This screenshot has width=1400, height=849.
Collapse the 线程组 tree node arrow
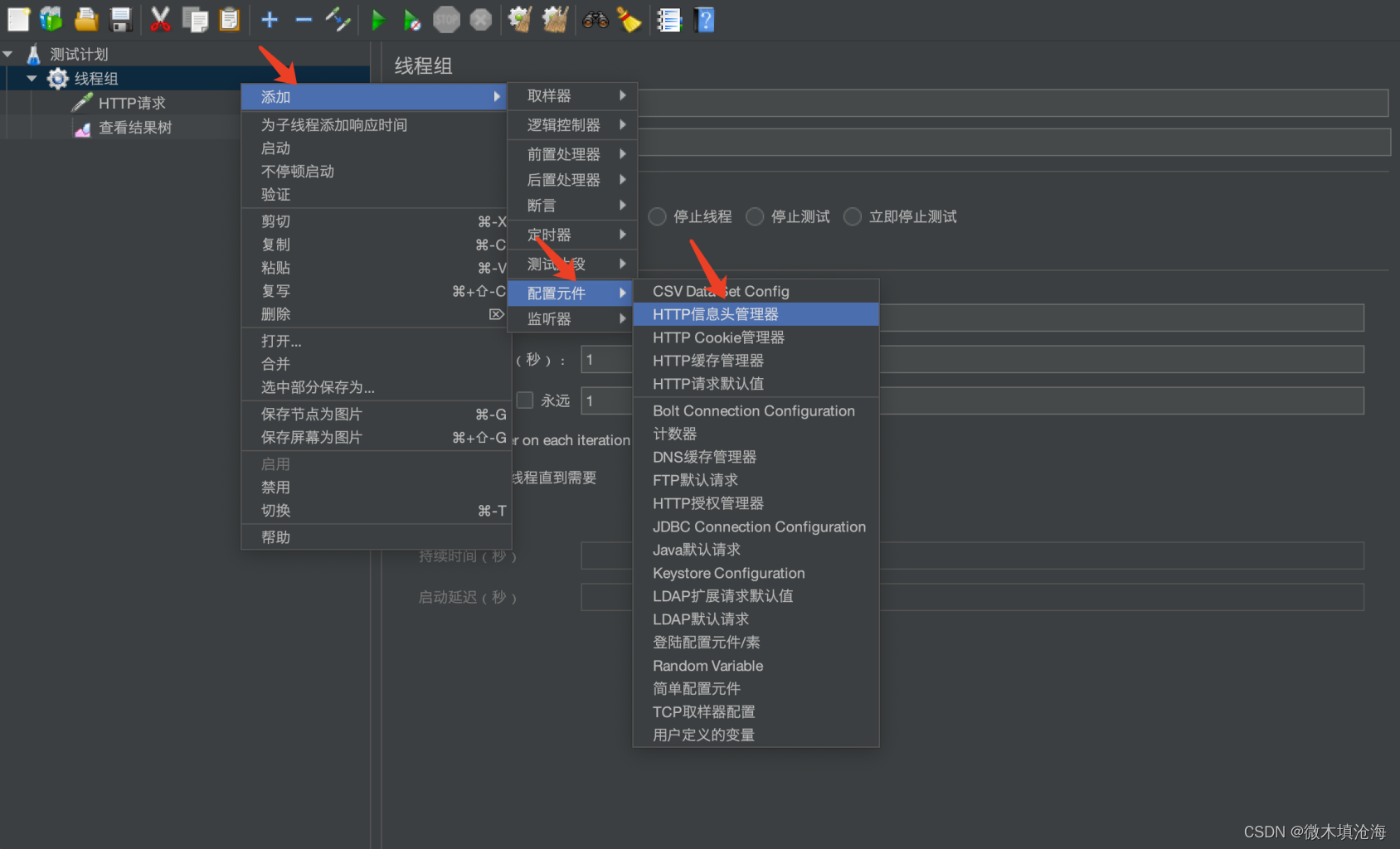click(32, 79)
